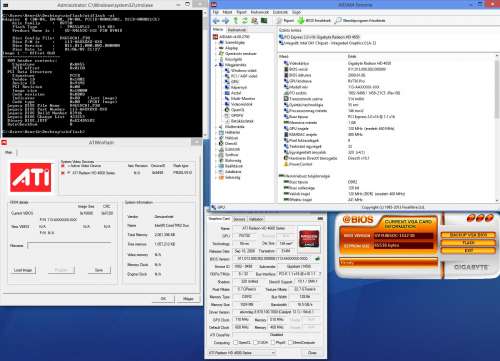Viewport: 500px width, 361px height.
Task: Click the dark green chip icon in AIDA64 toolbar
Action: pyautogui.click(x=264, y=21)
